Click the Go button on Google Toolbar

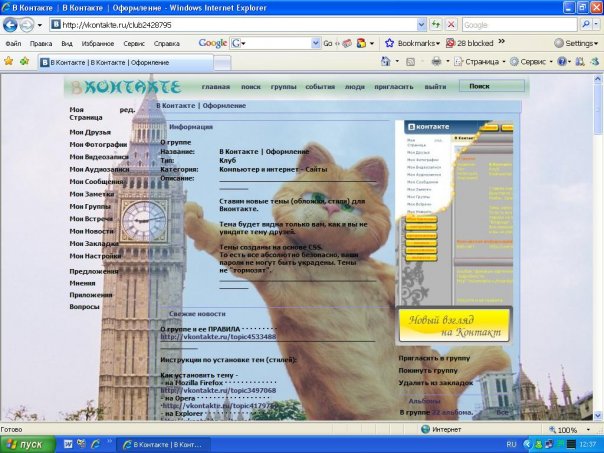(327, 44)
